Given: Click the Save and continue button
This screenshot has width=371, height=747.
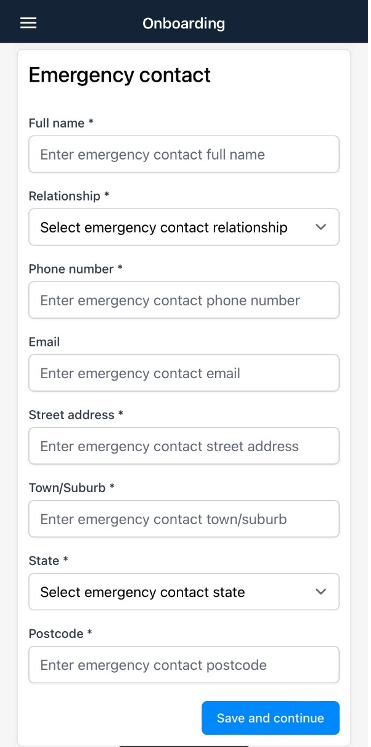Looking at the screenshot, I should (271, 718).
